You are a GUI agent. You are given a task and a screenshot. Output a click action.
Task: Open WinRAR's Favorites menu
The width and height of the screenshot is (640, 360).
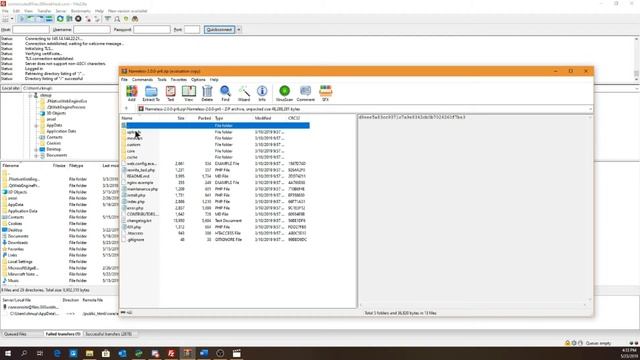pyautogui.click(x=178, y=80)
